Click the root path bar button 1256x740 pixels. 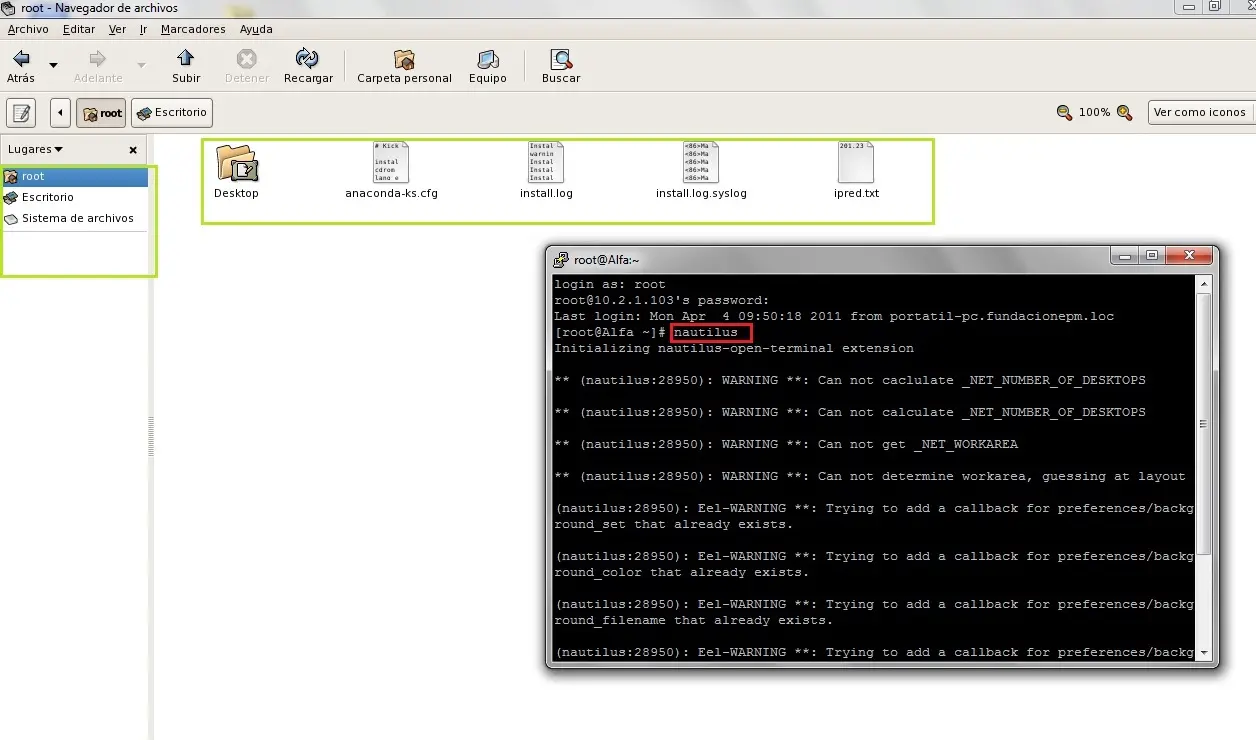(x=101, y=113)
